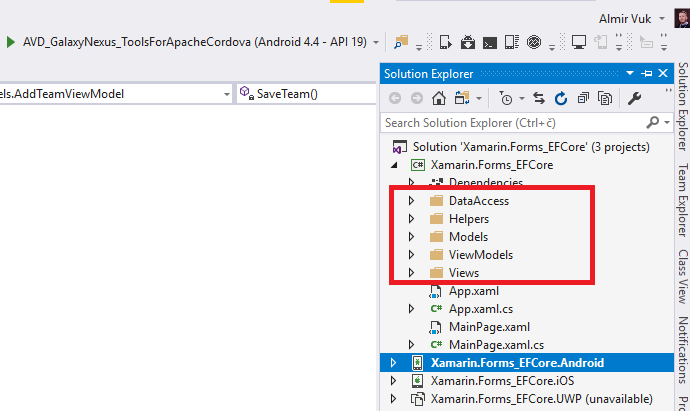Collapse the Xamarin.Forms_EFCore project node
The image size is (690, 411).
(394, 165)
